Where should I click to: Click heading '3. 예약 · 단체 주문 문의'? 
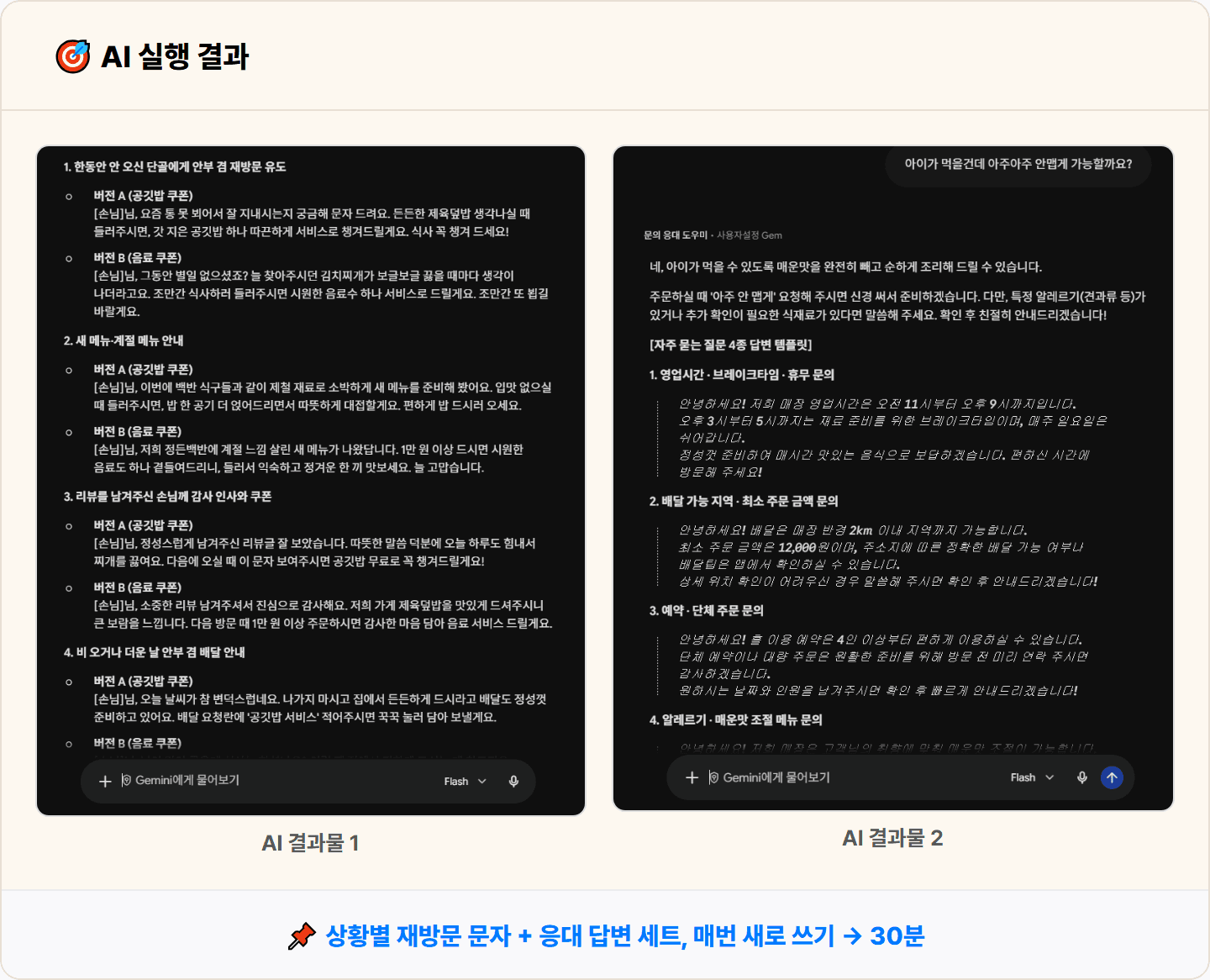(x=706, y=610)
